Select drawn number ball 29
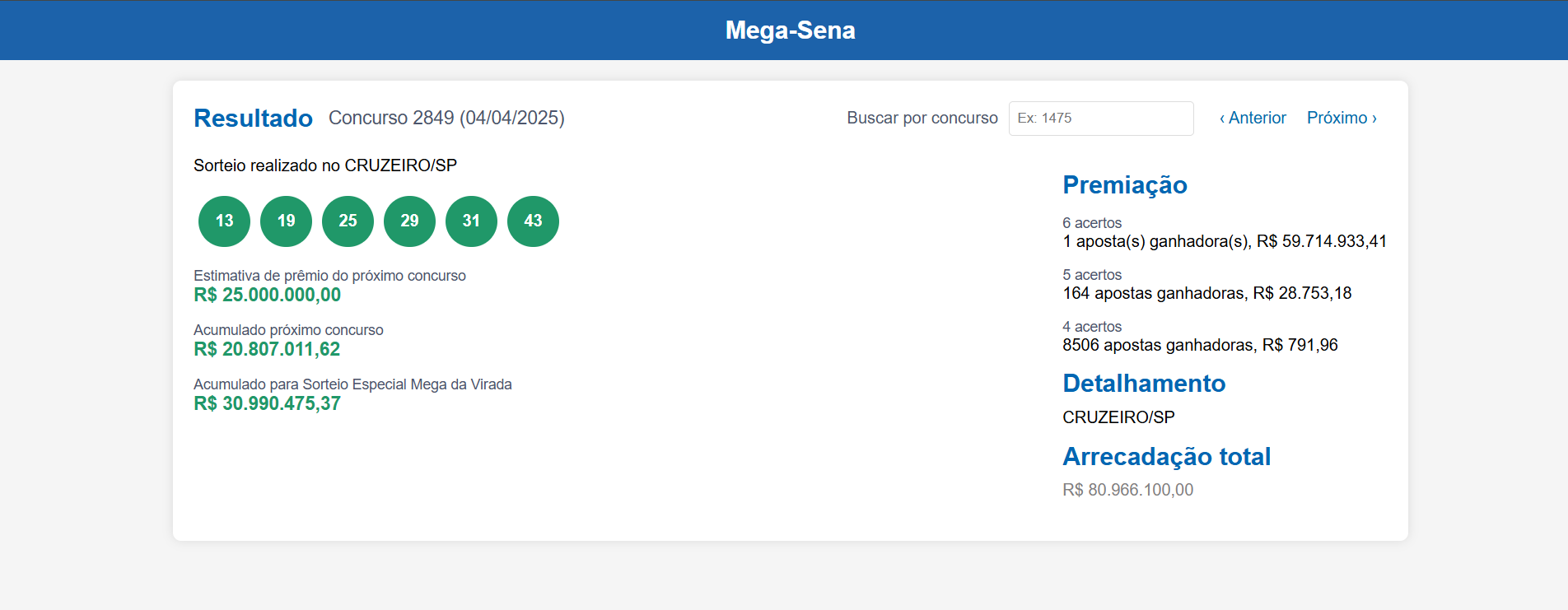The image size is (1568, 610). pyautogui.click(x=409, y=221)
